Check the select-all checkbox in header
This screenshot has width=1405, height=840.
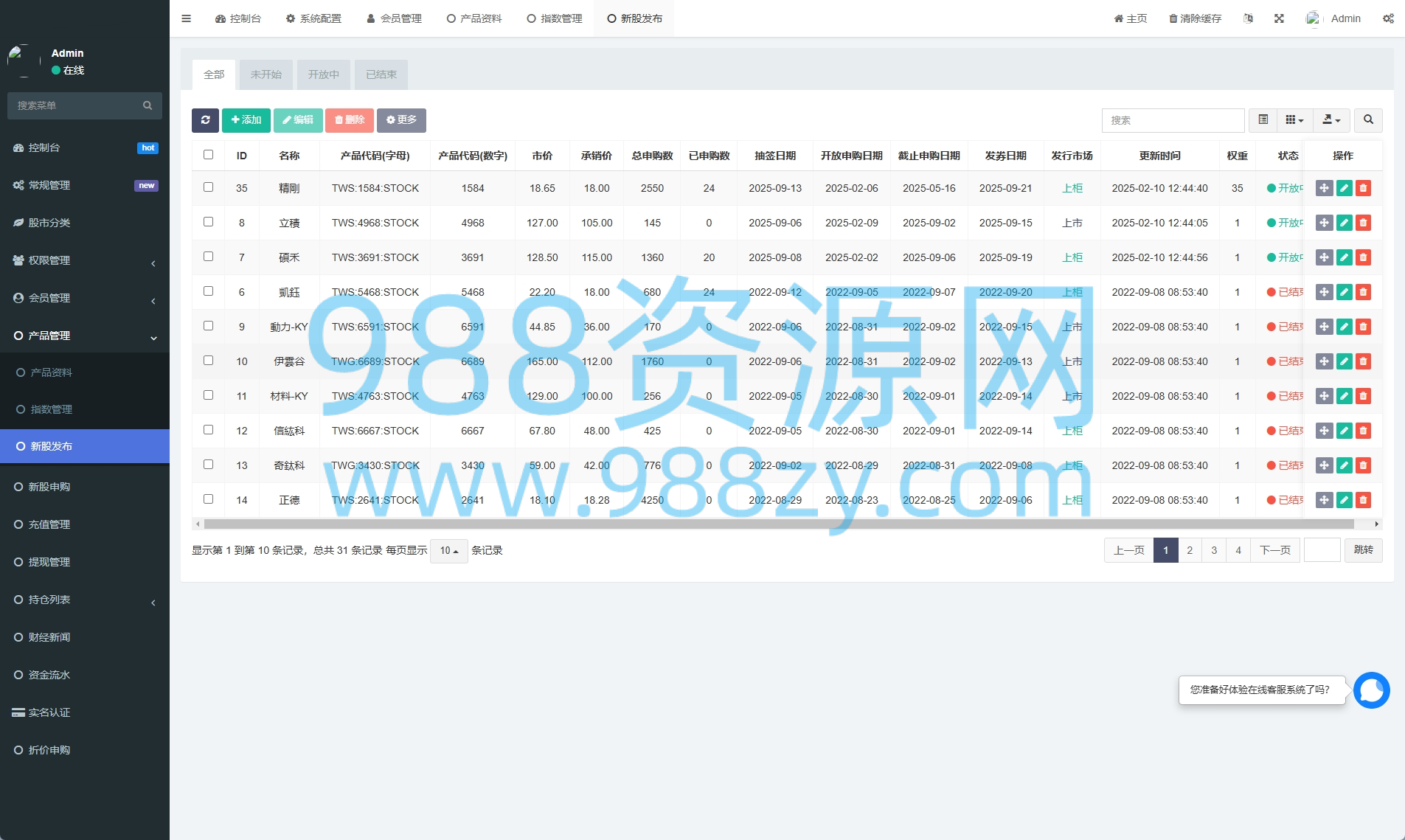tap(208, 155)
